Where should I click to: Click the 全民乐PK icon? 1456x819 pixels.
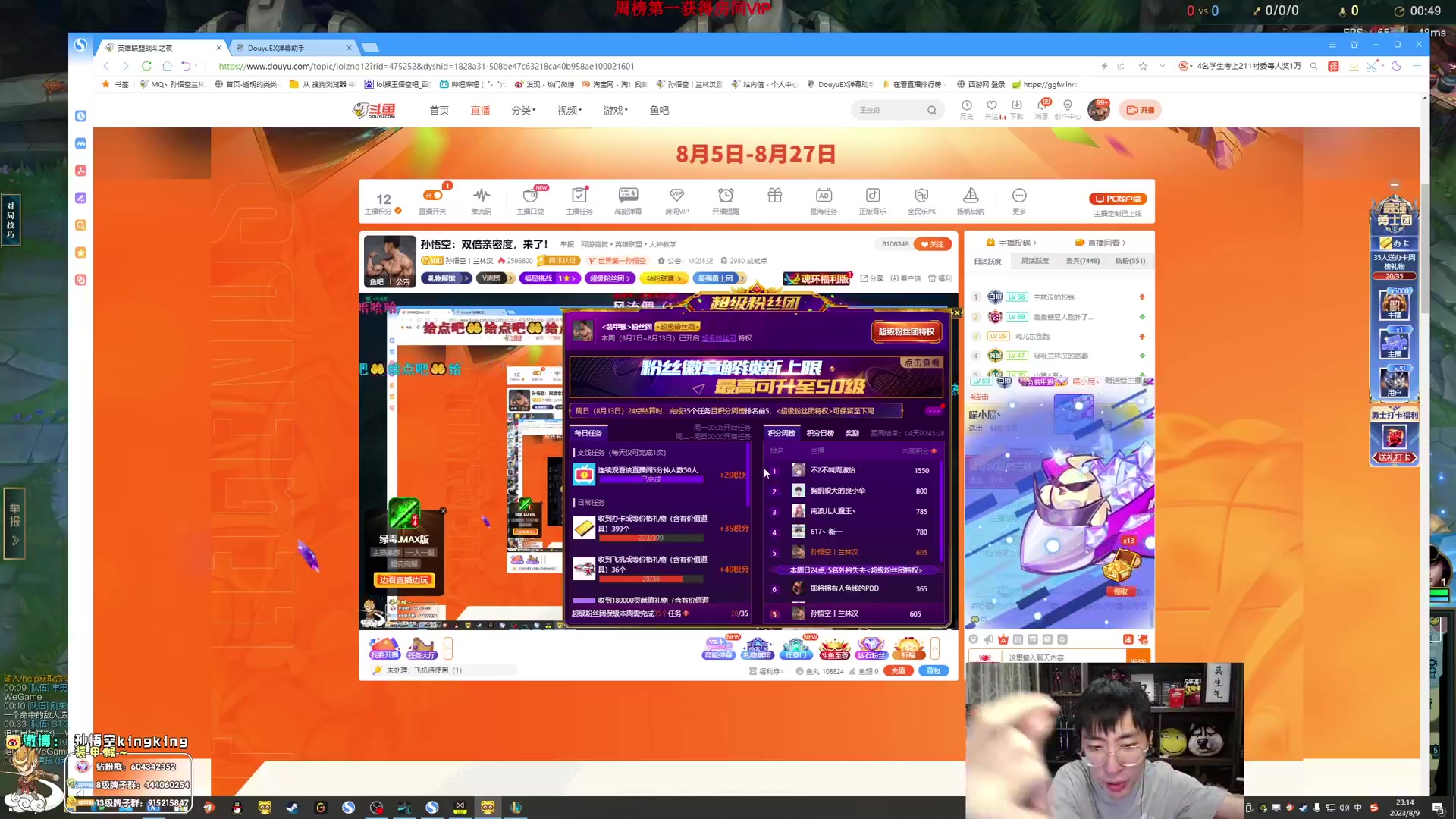click(921, 196)
